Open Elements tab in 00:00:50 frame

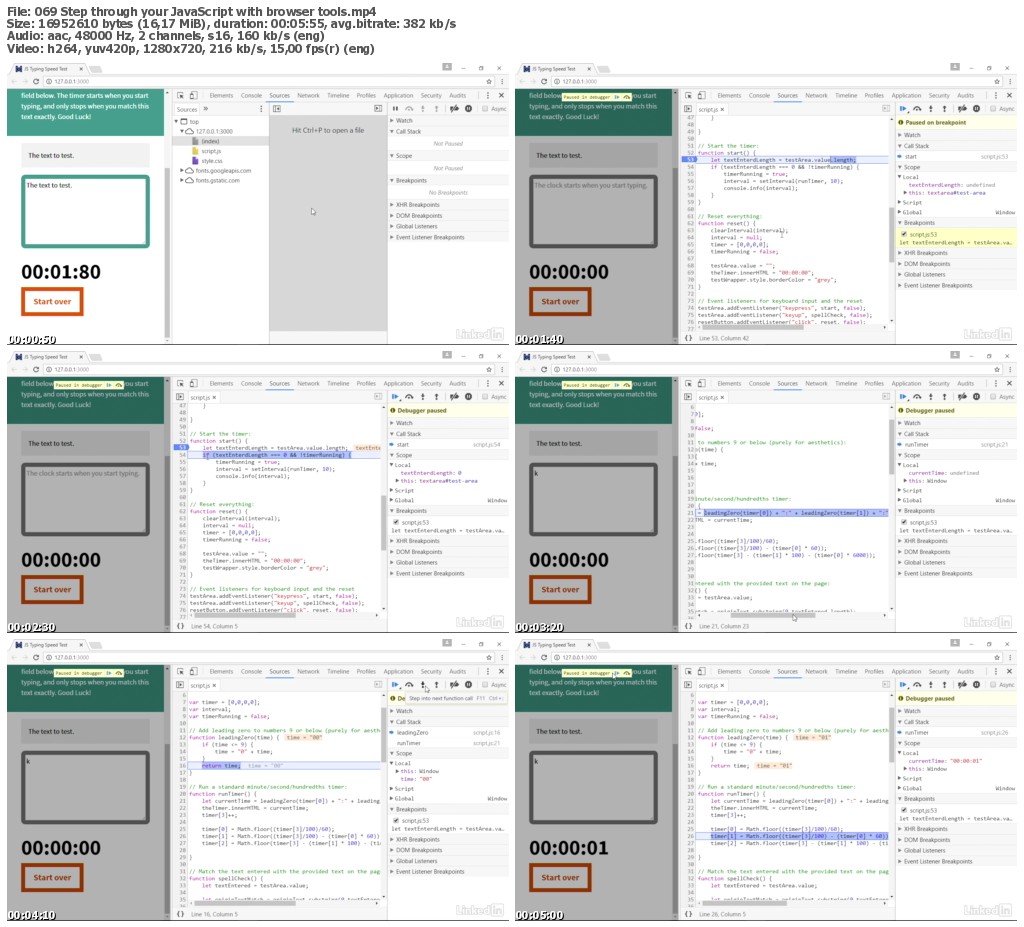[x=221, y=95]
